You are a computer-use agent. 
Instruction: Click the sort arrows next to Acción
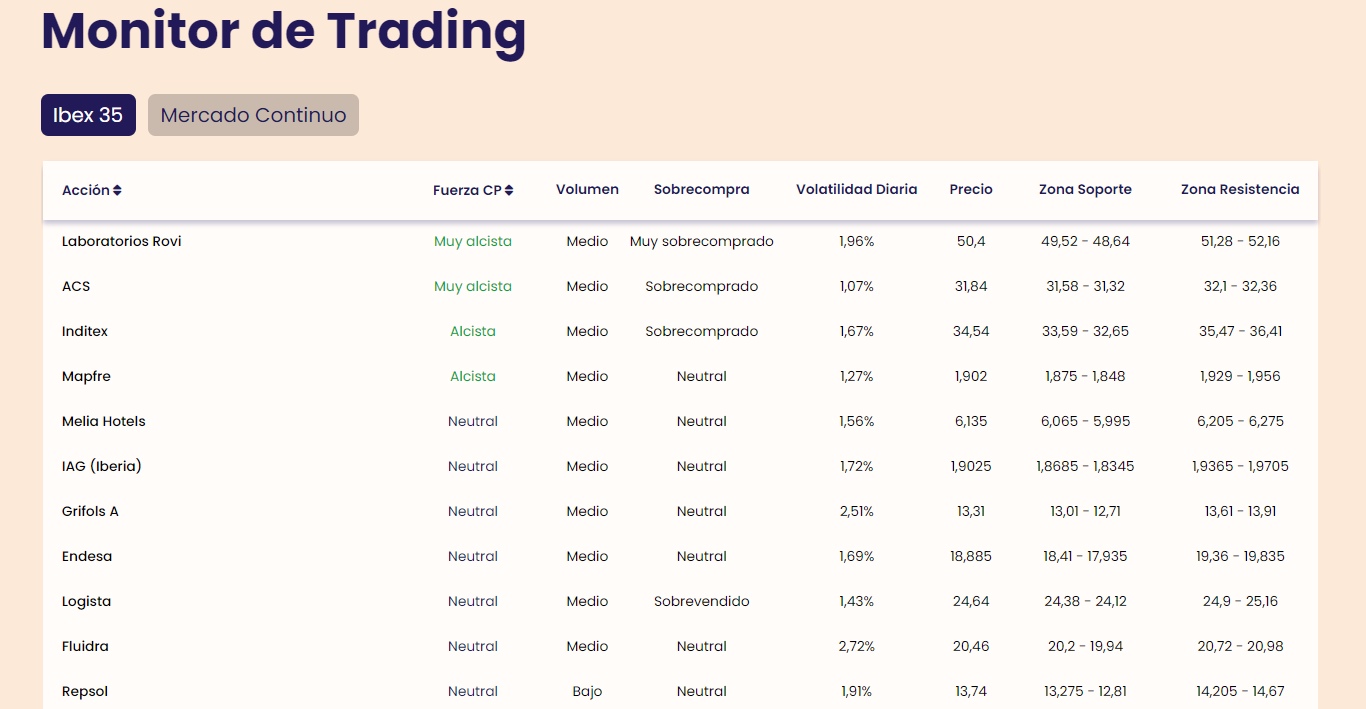click(x=117, y=190)
